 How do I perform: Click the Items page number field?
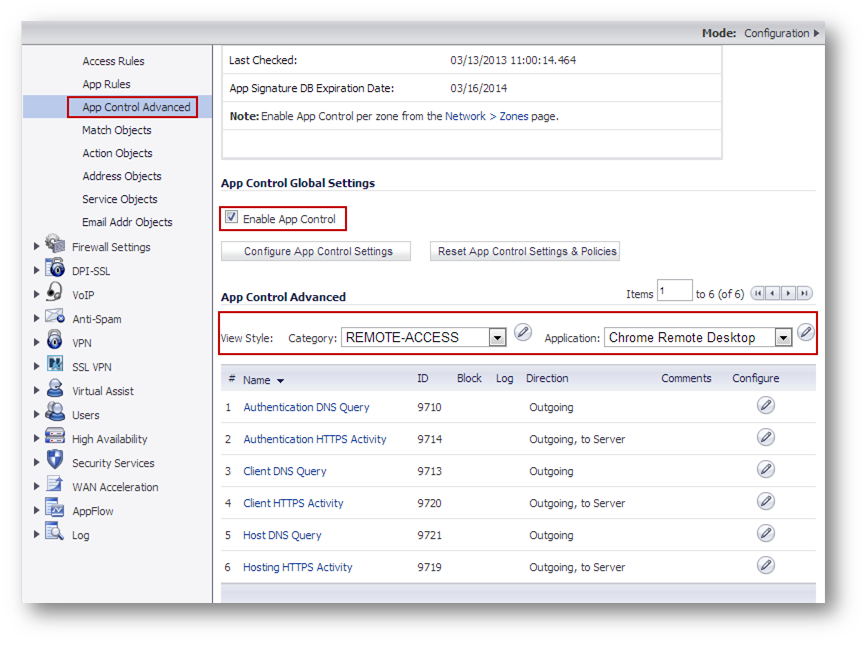[x=674, y=292]
